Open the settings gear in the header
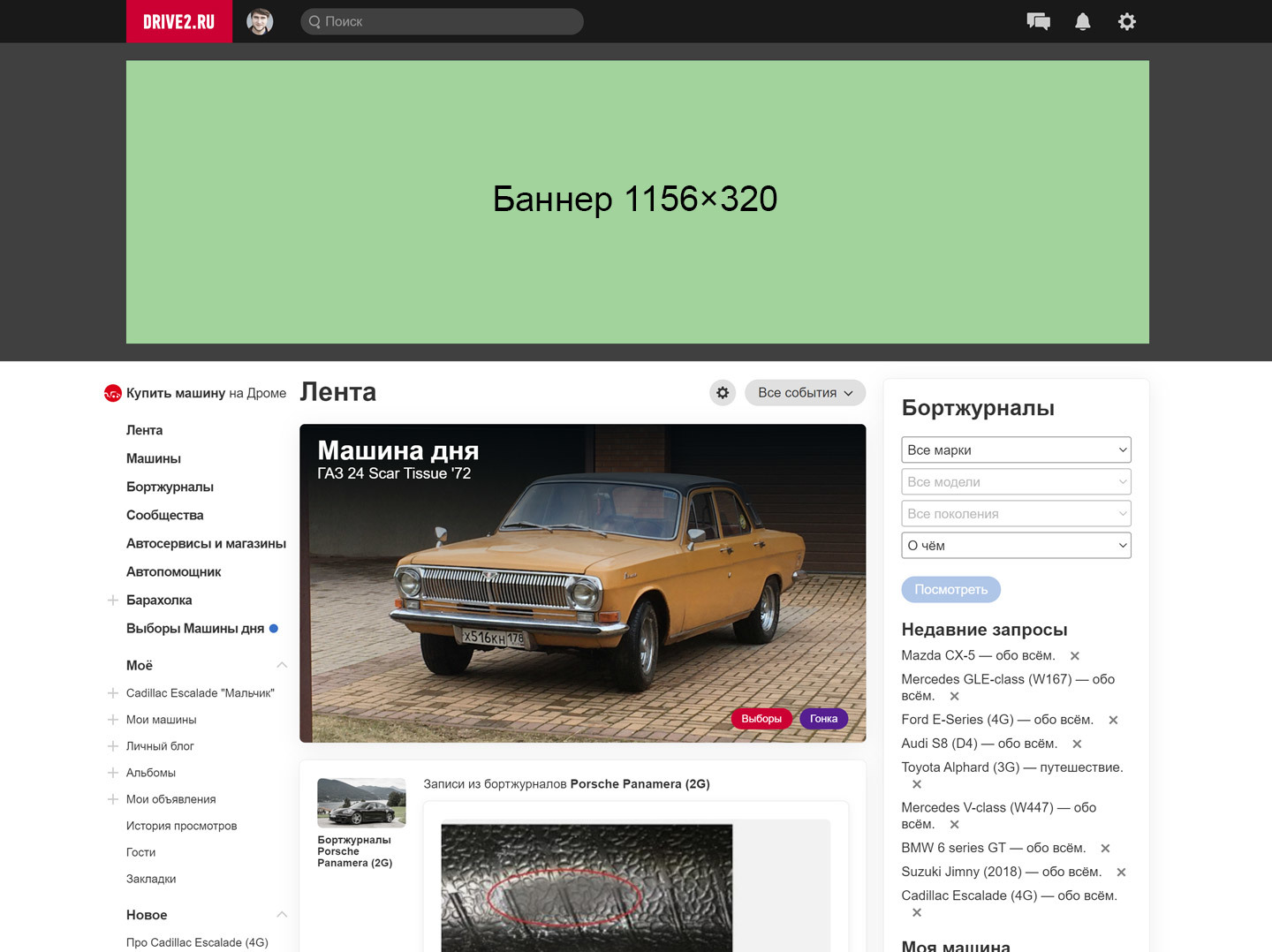 coord(1127,21)
